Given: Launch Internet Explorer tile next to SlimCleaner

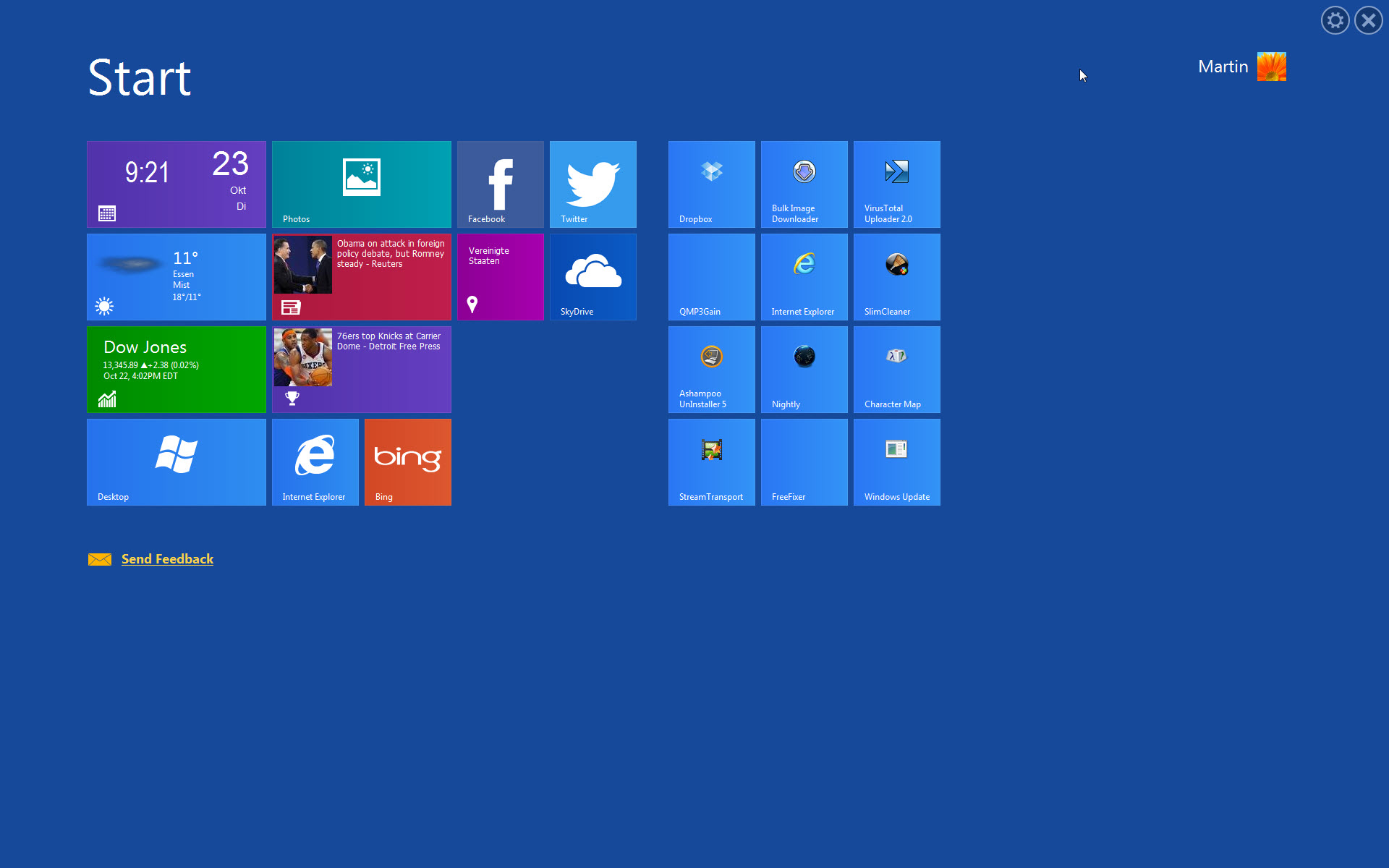Looking at the screenshot, I should [x=804, y=277].
